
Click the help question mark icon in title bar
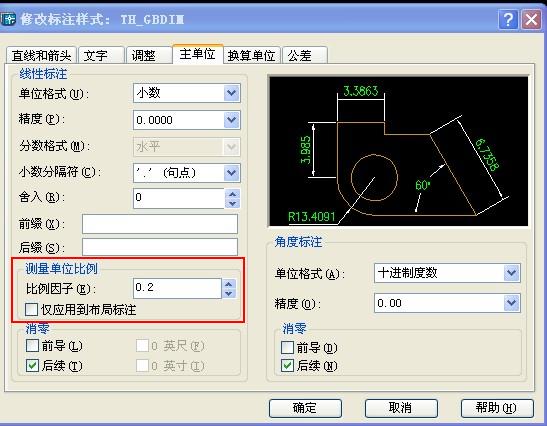[x=508, y=20]
